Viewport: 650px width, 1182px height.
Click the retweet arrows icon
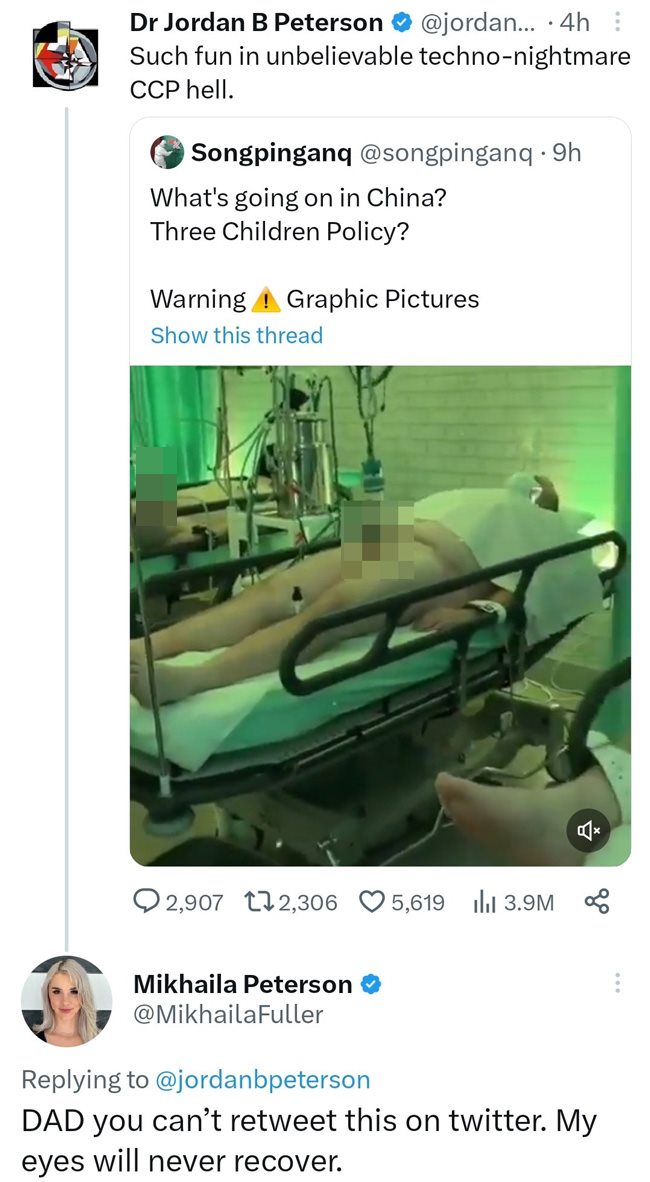[x=257, y=902]
